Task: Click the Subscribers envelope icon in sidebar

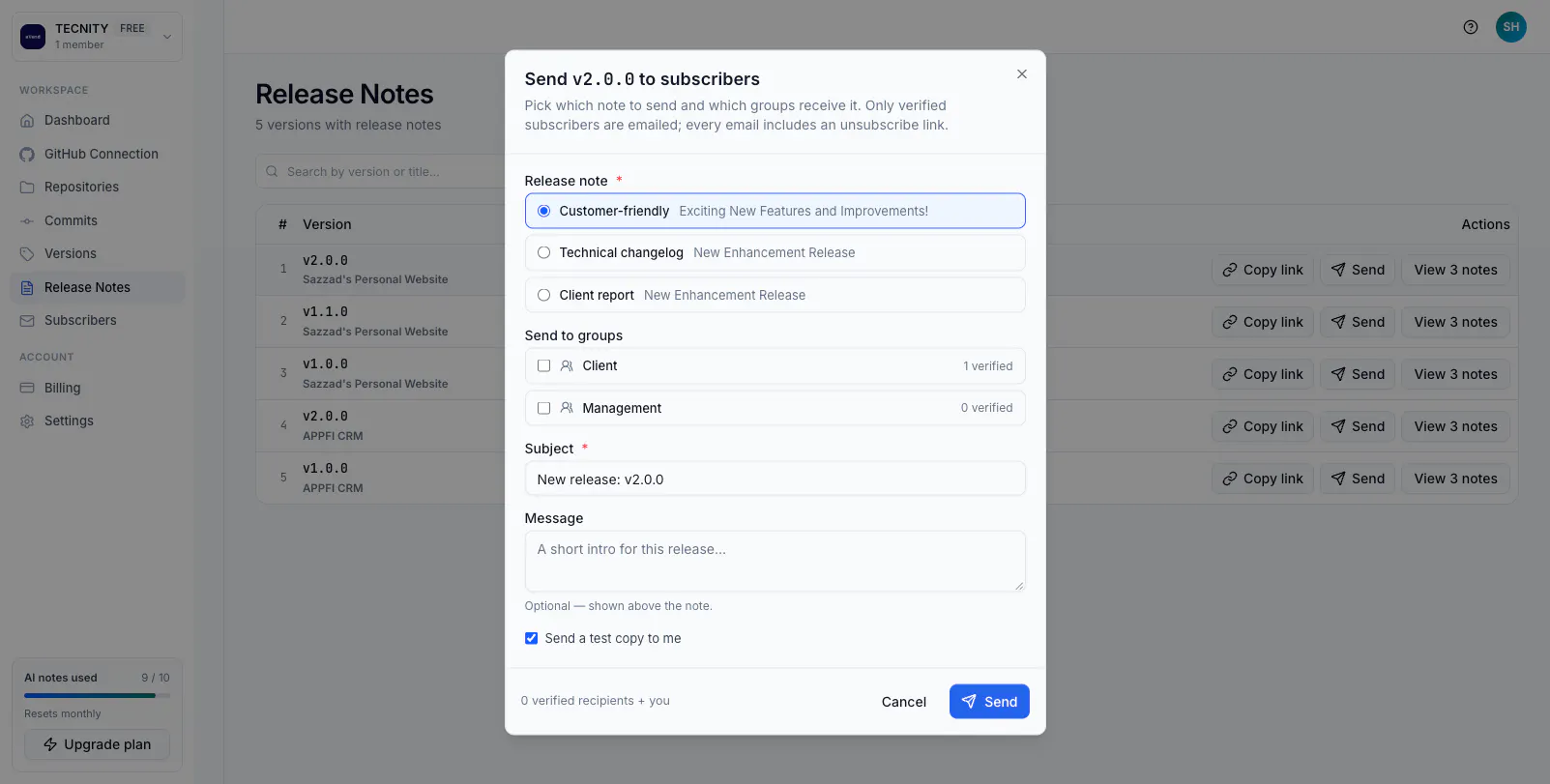Action: [27, 321]
